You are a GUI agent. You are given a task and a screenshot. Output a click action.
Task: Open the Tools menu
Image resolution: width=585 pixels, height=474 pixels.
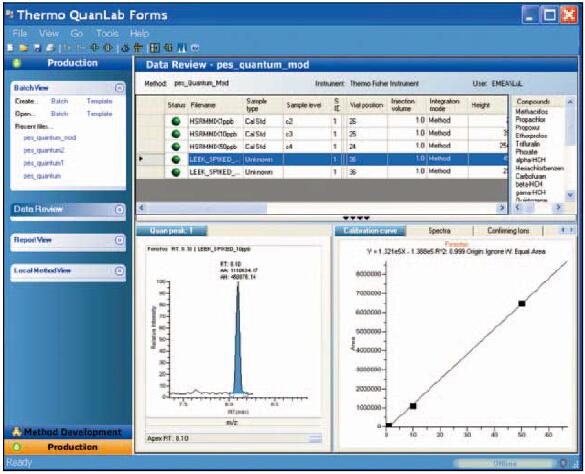107,34
